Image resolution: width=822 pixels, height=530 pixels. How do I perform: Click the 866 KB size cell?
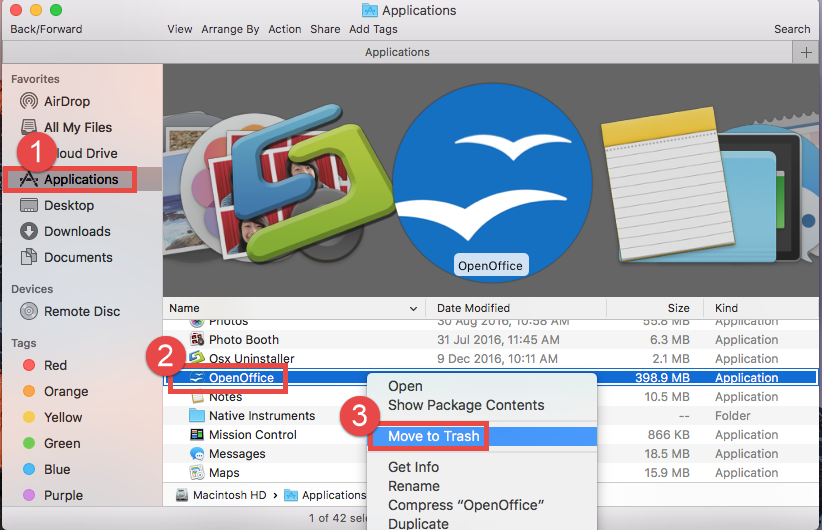pyautogui.click(x=668, y=435)
